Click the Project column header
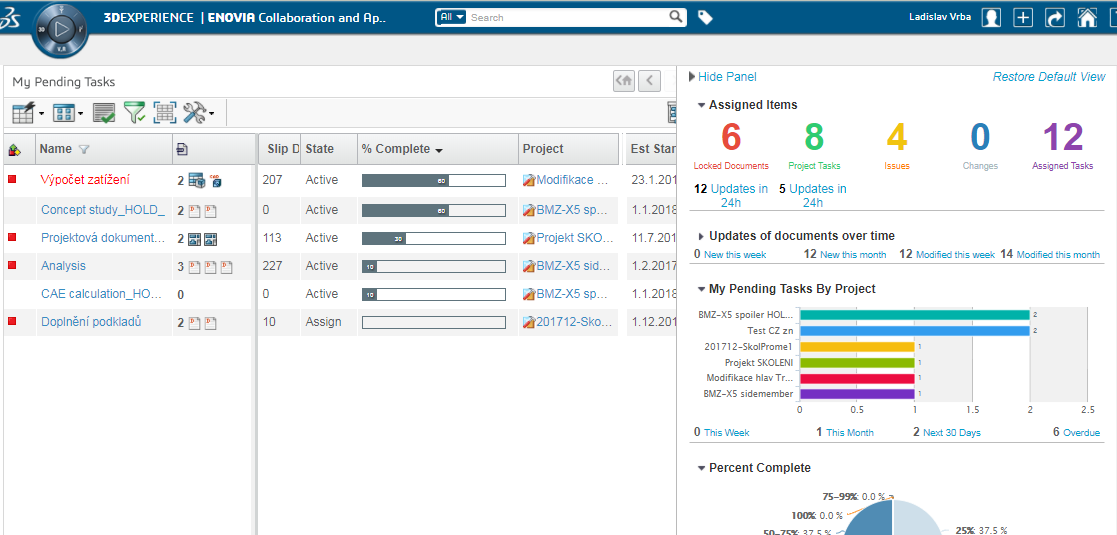Screen dimensions: 1117x535 pos(543,149)
